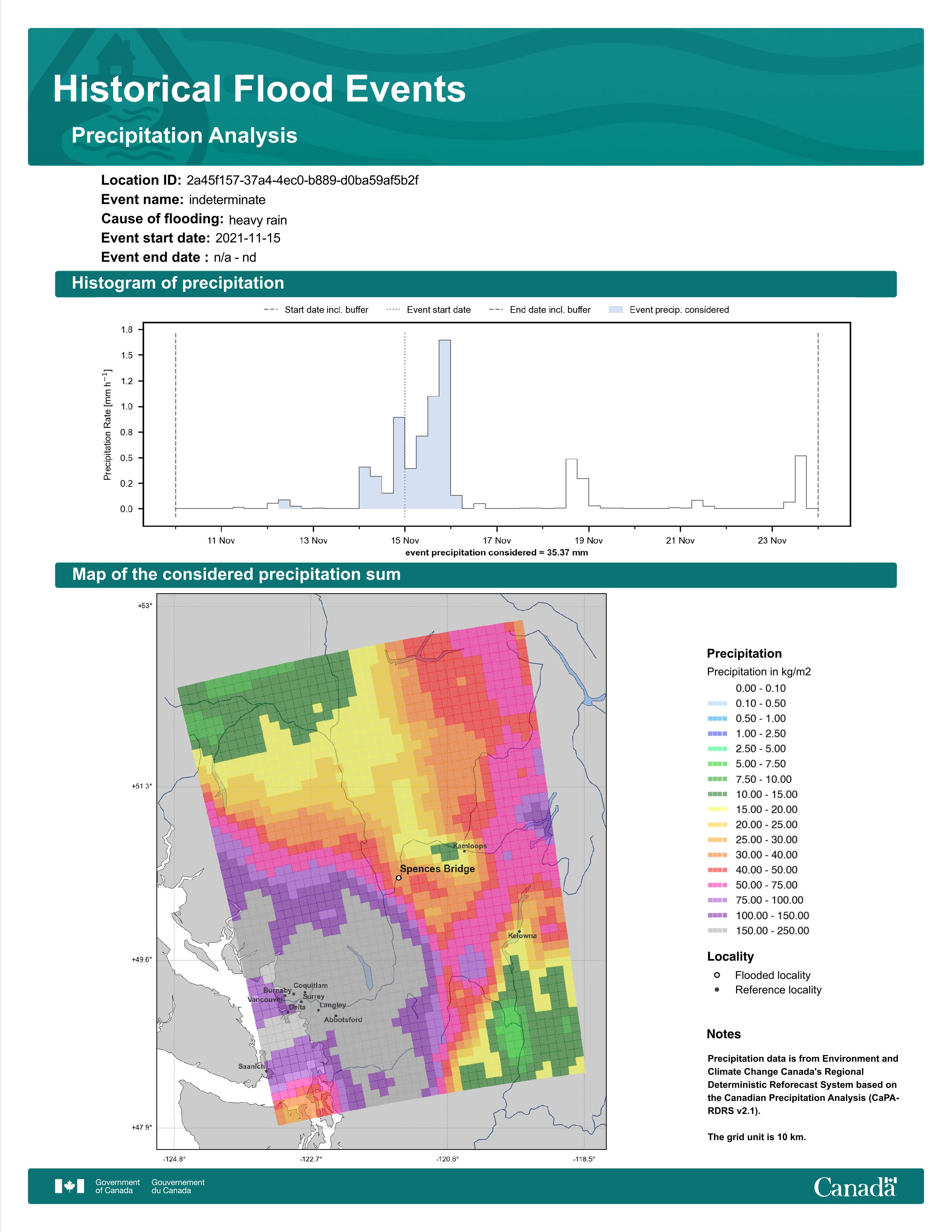Viewport: 952px width, 1232px height.
Task: Click the 2.50 - 5.00 precipitation swatch
Action: [718, 749]
